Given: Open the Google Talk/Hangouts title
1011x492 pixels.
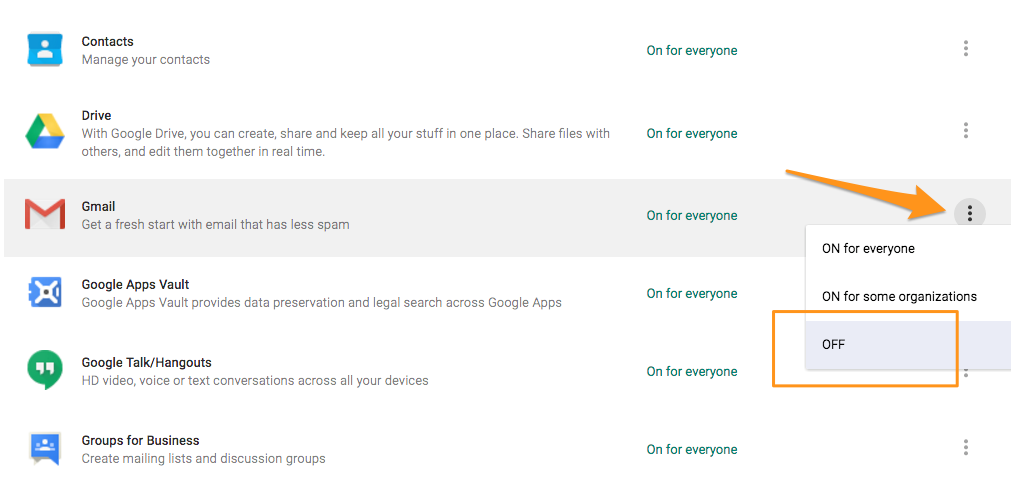Looking at the screenshot, I should point(146,362).
